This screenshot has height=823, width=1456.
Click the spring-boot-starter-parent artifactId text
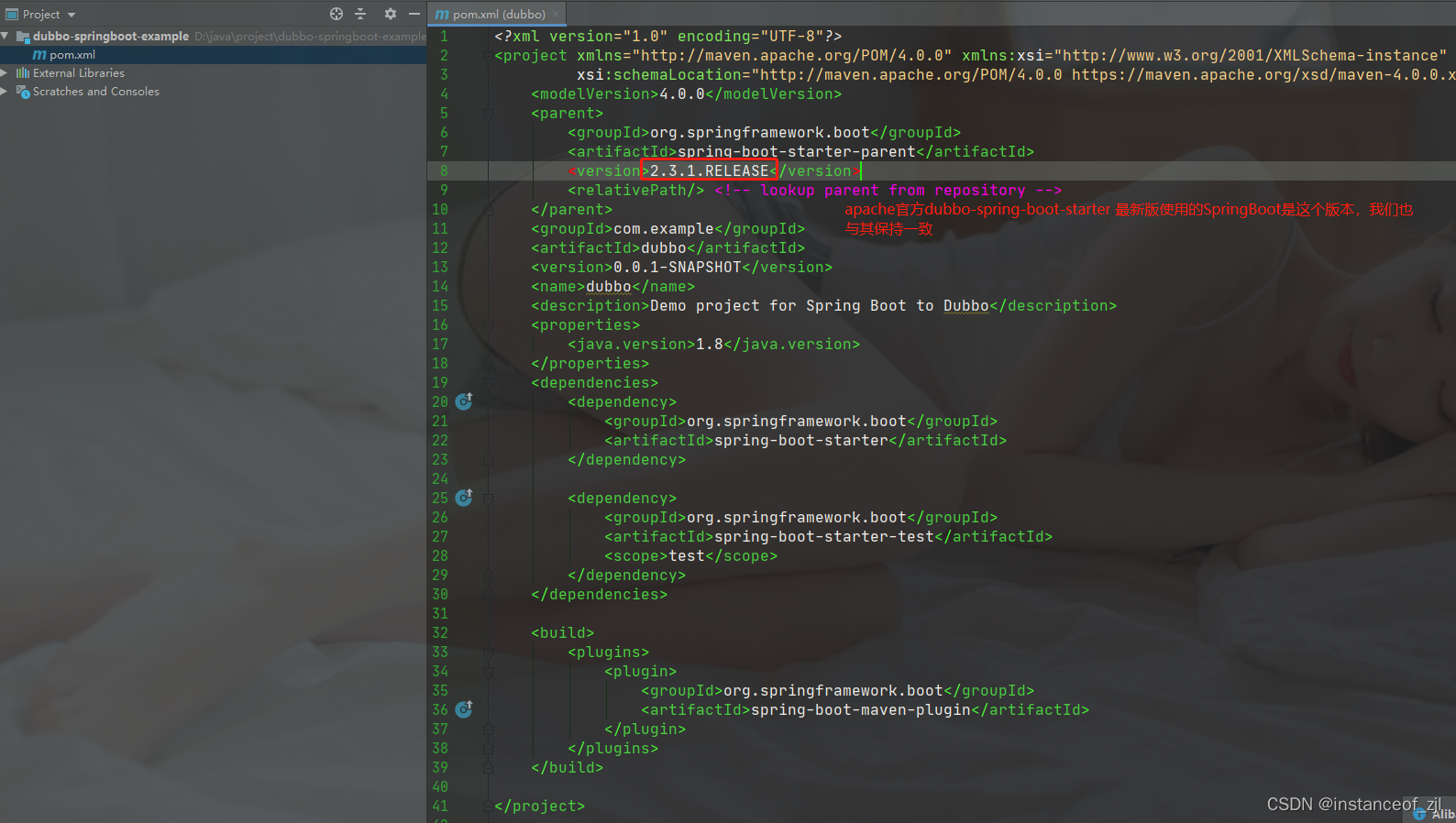coord(797,151)
